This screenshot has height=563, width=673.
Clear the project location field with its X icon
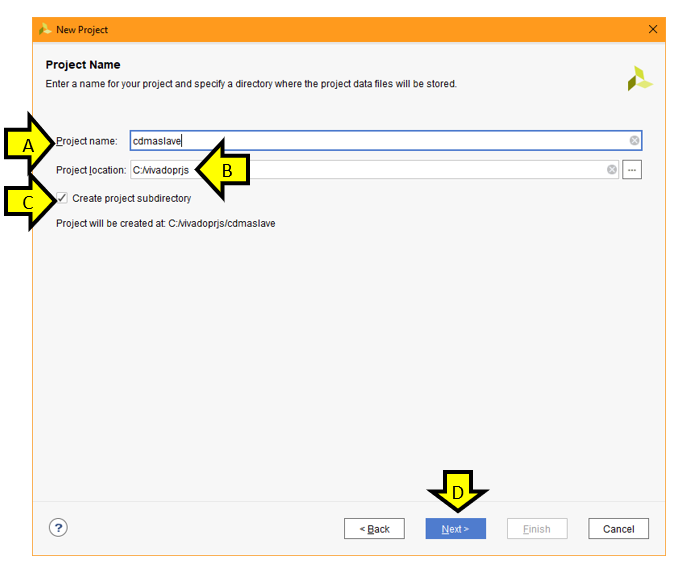point(612,170)
